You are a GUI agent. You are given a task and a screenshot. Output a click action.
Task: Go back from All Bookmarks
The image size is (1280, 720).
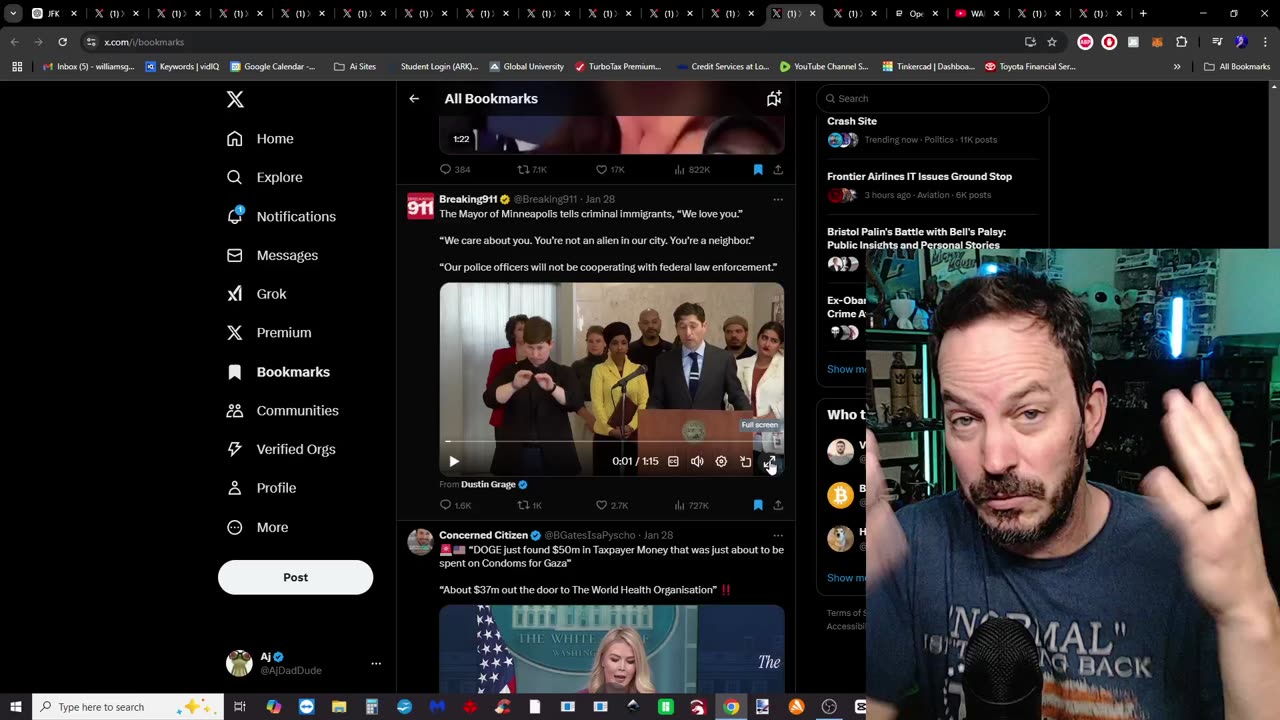pos(414,99)
